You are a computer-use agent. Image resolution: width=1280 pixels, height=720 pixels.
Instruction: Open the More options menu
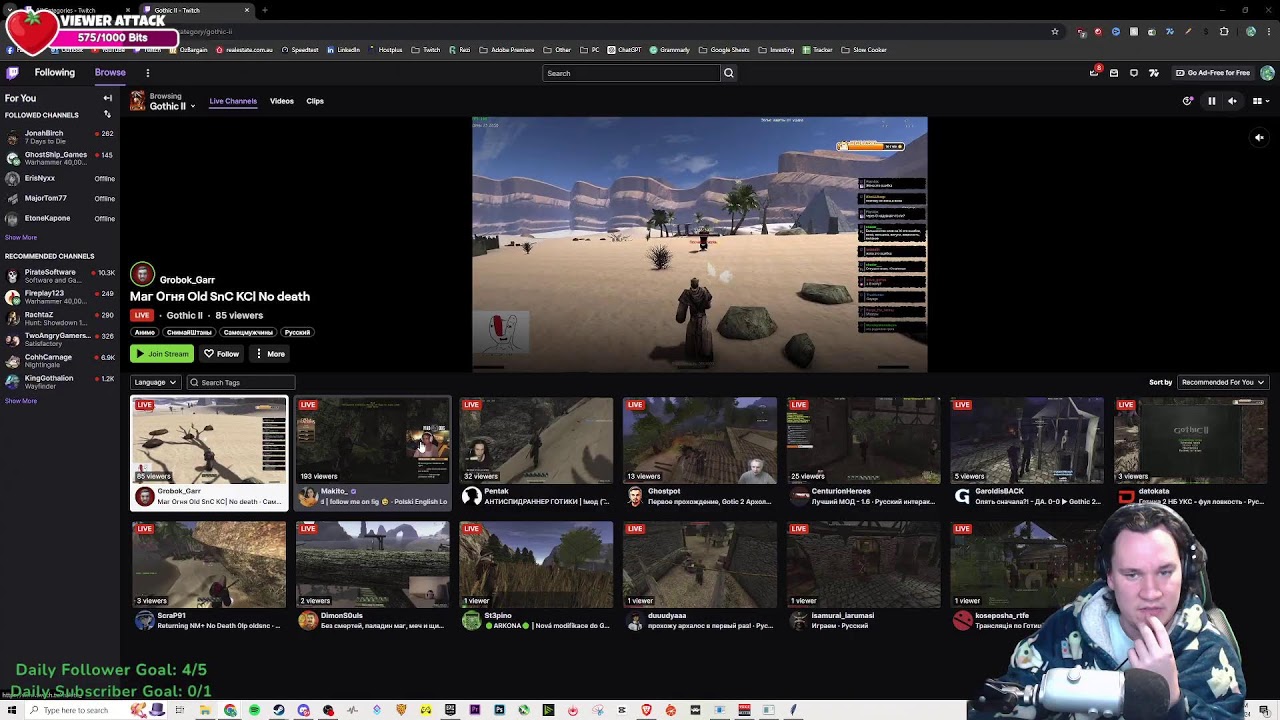[x=270, y=354]
